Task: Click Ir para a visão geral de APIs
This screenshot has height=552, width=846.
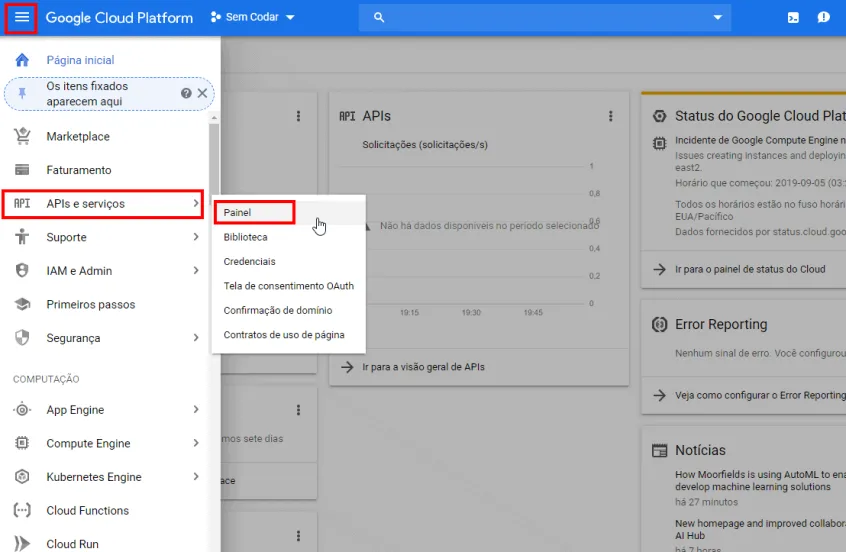Action: click(x=423, y=367)
